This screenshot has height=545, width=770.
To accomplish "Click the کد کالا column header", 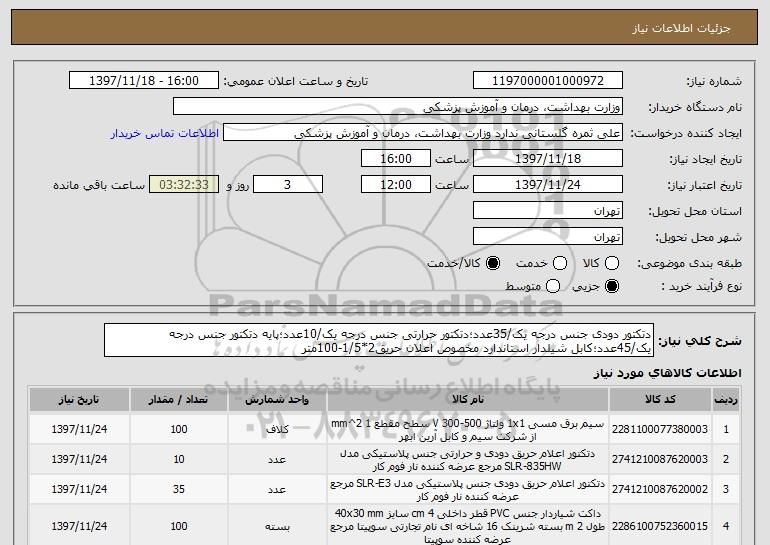I will pos(660,400).
